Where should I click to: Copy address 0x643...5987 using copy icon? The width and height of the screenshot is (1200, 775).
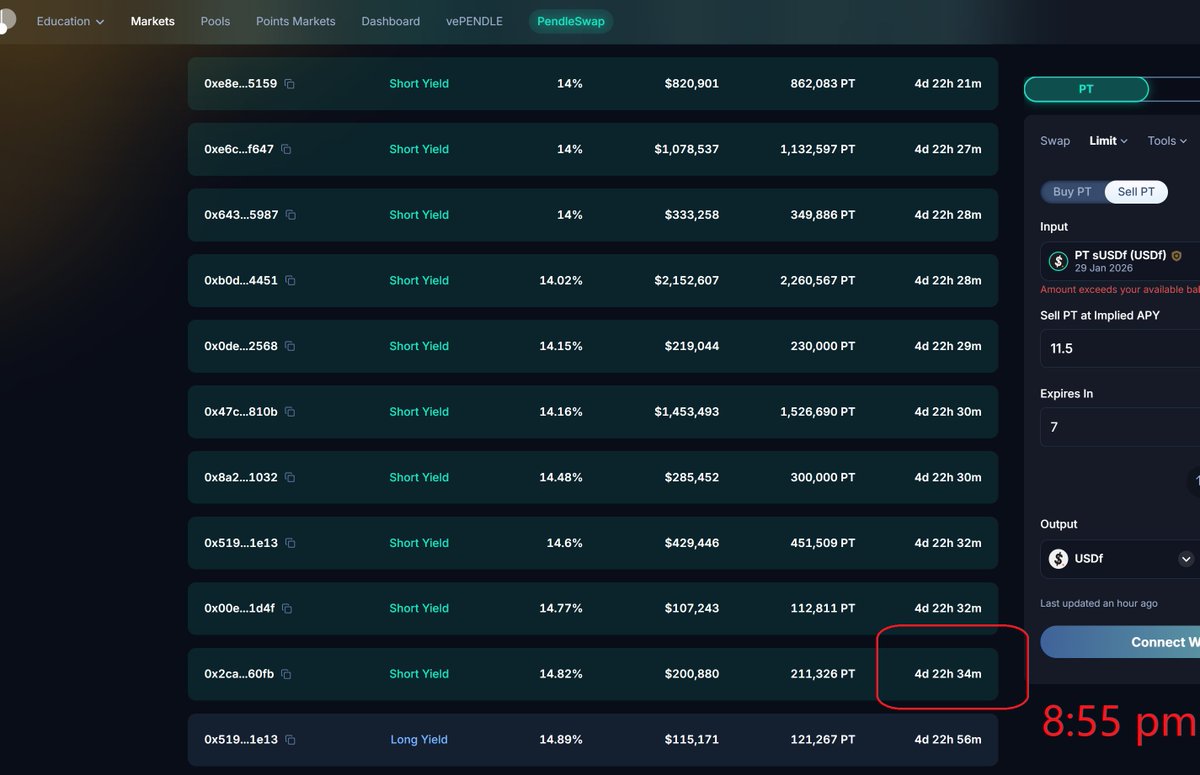(290, 215)
